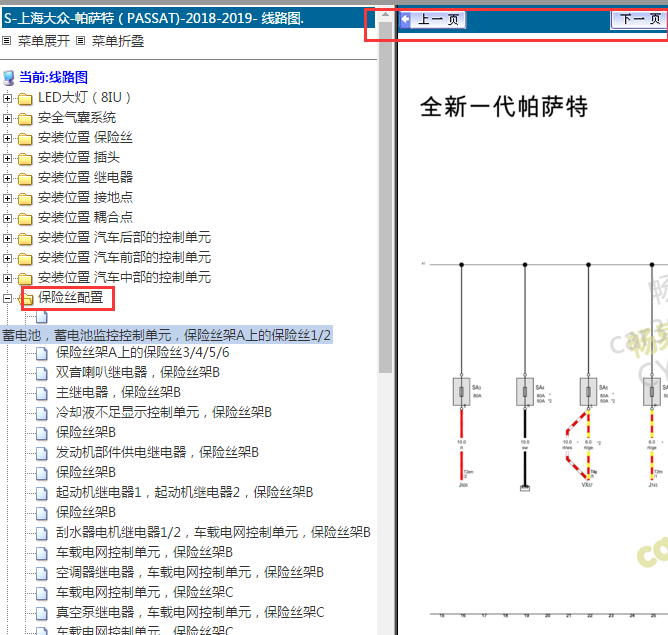Click 菜单折叠 to collapse all menus
This screenshot has height=635, width=668.
(118, 41)
